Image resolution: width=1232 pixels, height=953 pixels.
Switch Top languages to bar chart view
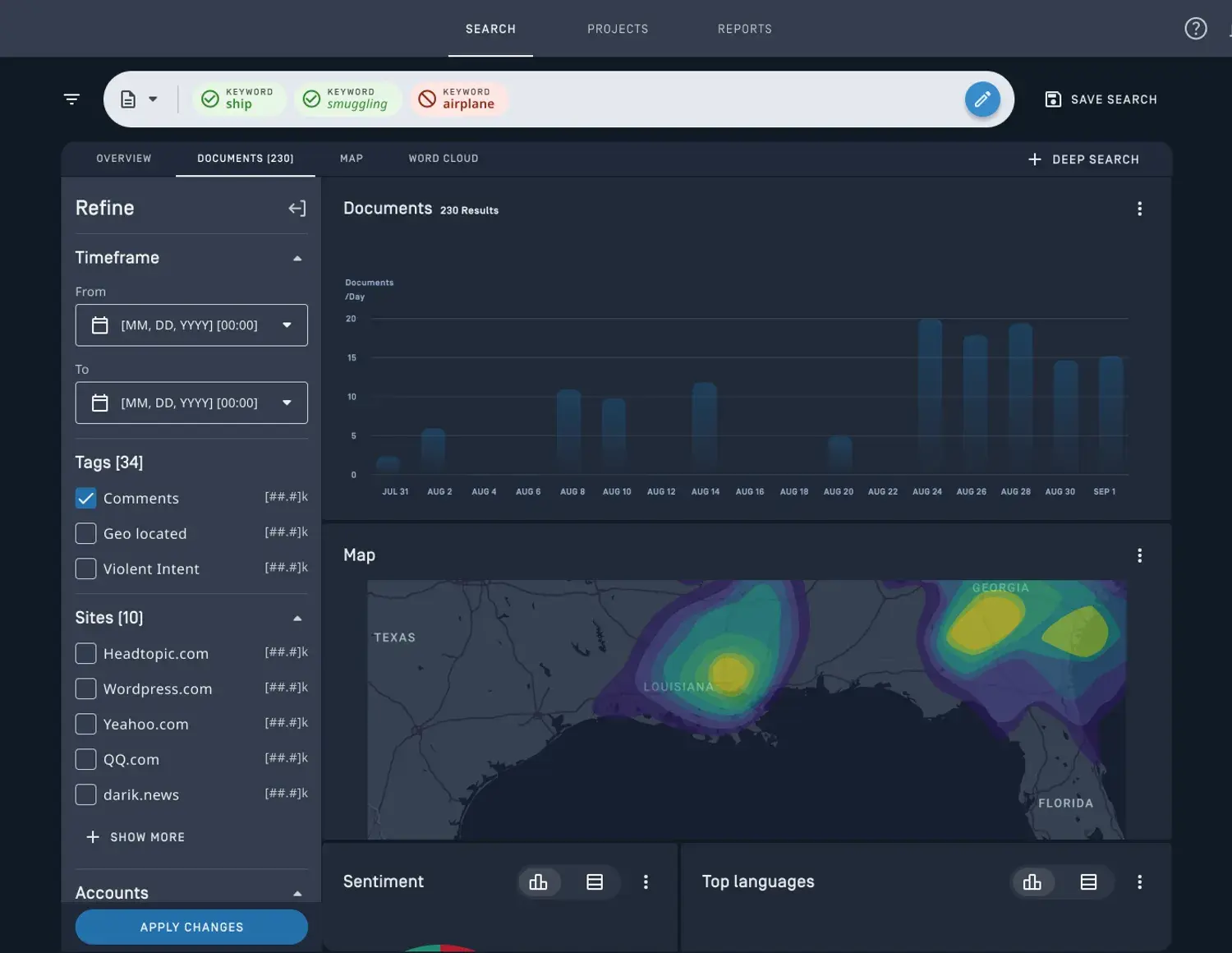pos(1032,882)
